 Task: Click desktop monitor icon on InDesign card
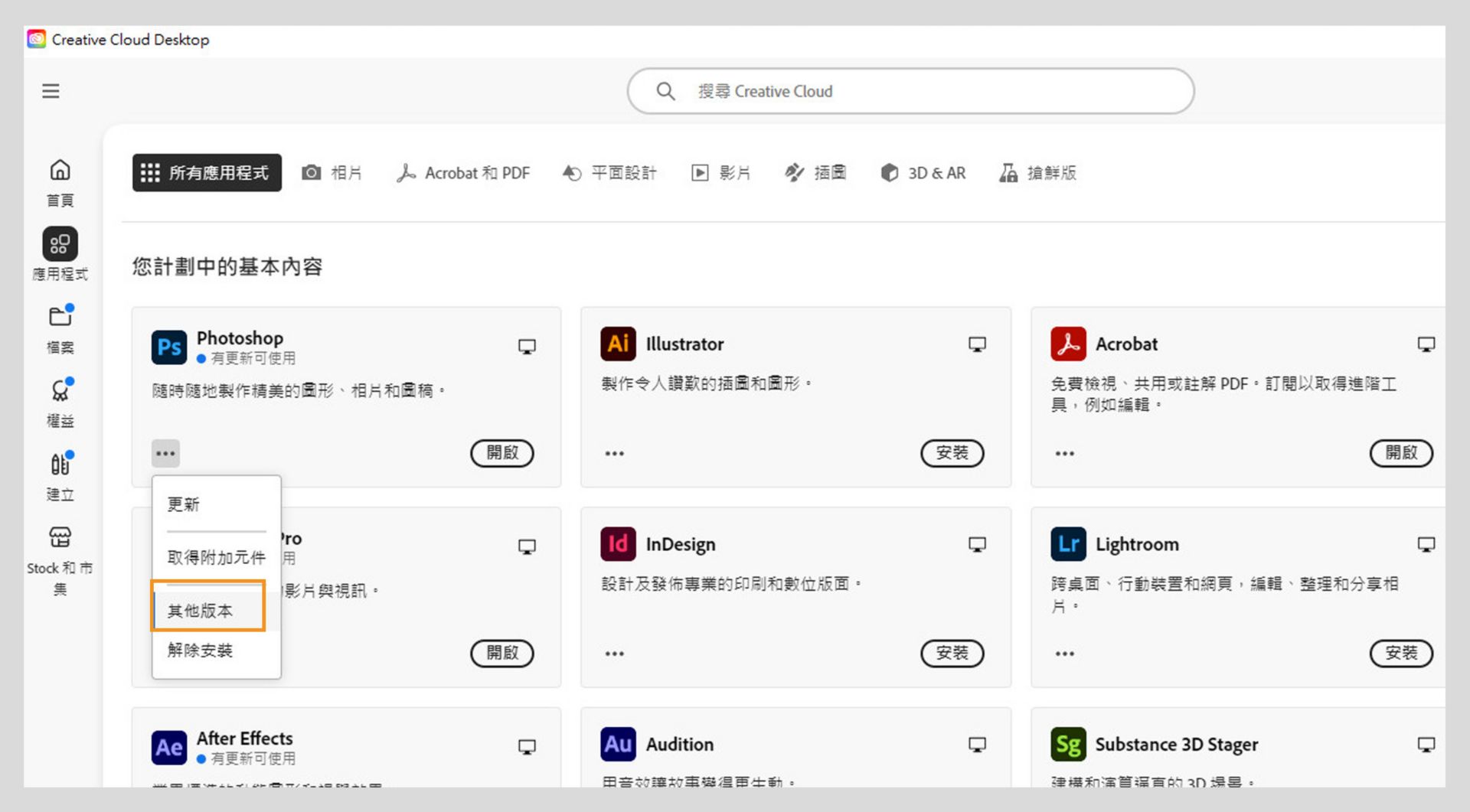[977, 545]
